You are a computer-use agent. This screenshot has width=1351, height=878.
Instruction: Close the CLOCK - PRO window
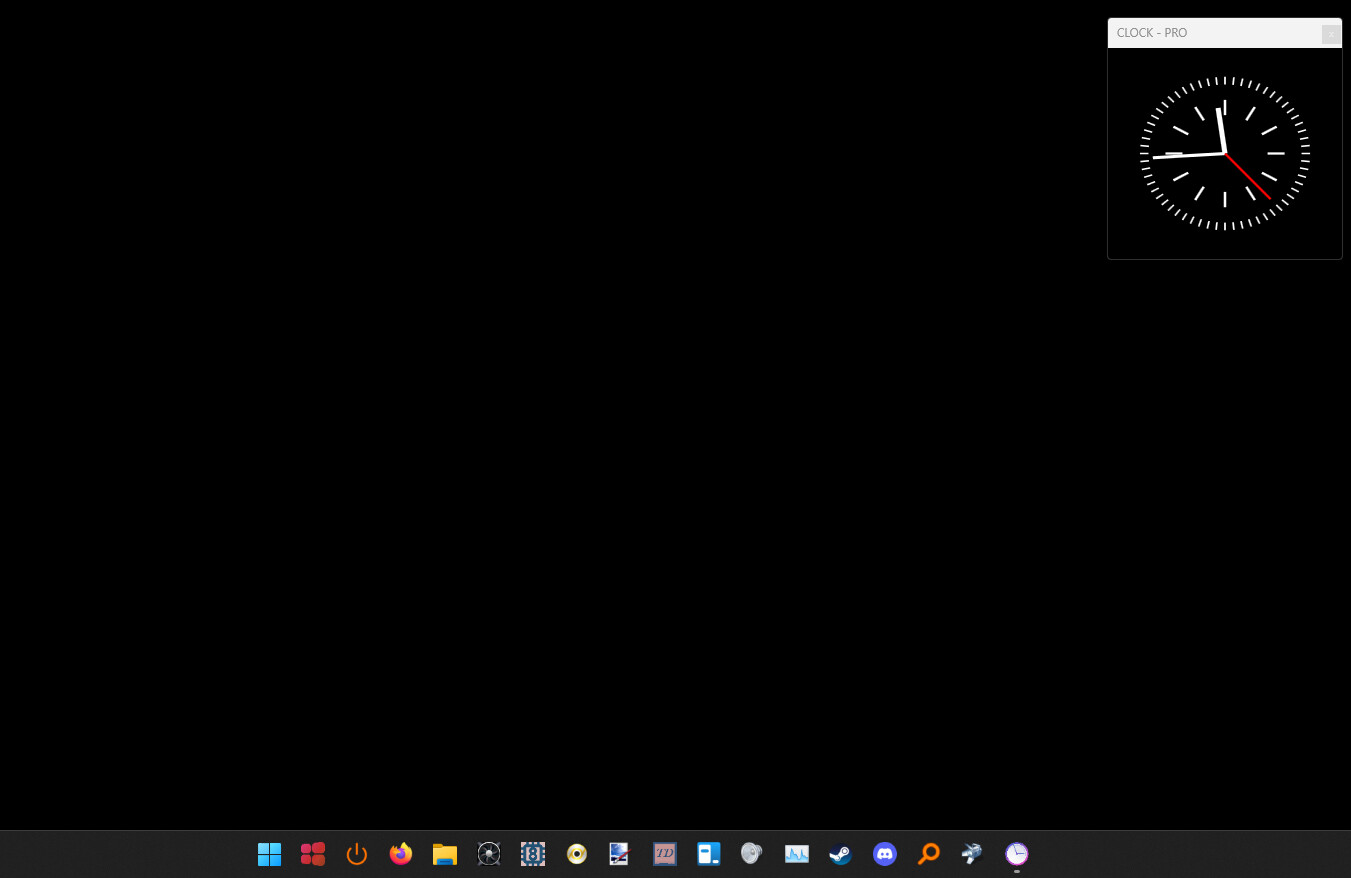[x=1330, y=34]
